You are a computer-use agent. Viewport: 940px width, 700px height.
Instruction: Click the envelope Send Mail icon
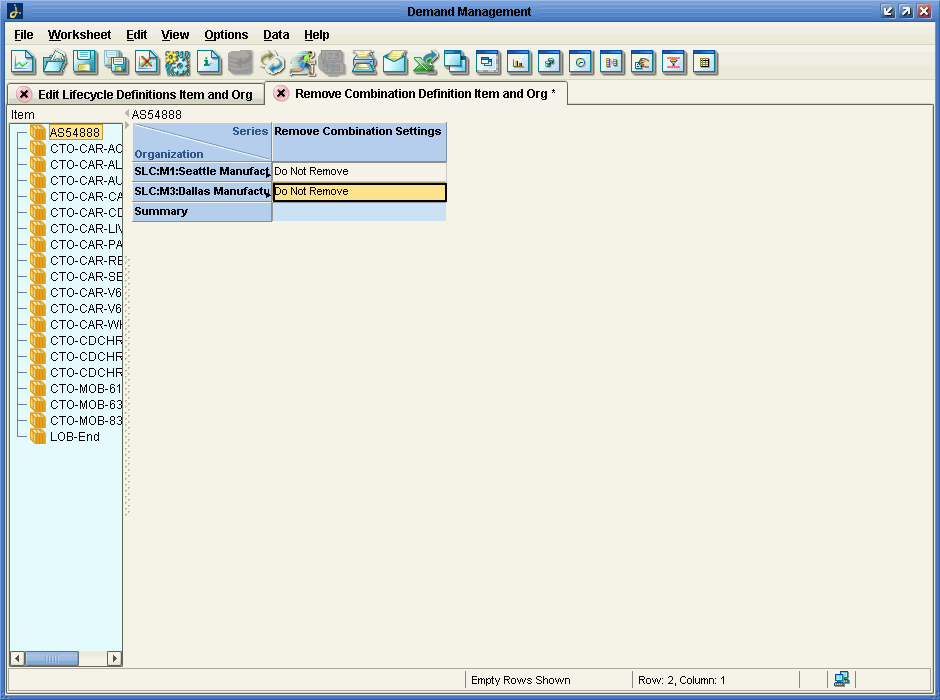click(x=394, y=62)
